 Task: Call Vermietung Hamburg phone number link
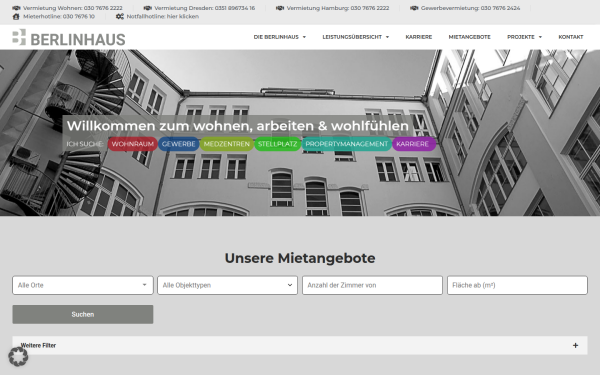tap(338, 8)
